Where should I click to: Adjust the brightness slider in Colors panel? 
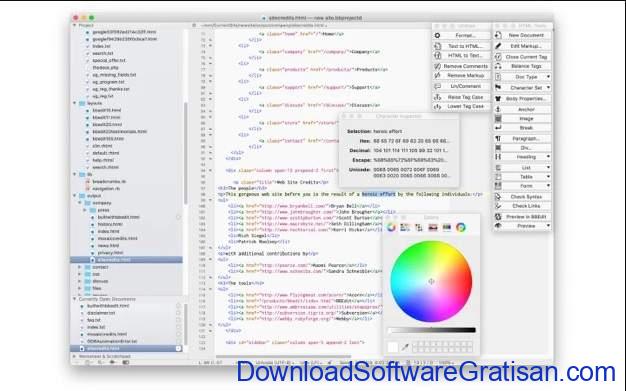(x=432, y=330)
